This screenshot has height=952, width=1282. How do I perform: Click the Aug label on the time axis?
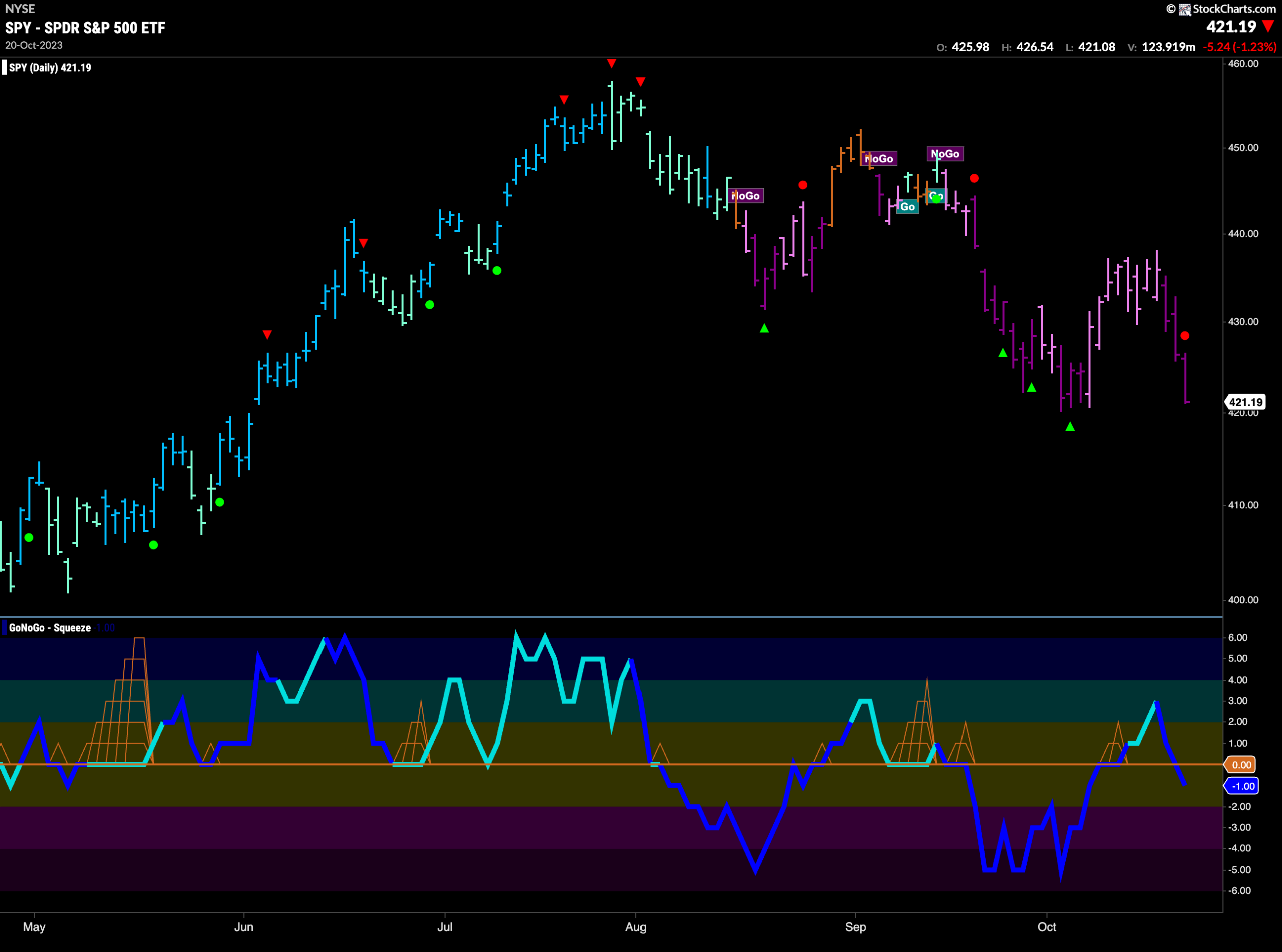click(x=636, y=927)
